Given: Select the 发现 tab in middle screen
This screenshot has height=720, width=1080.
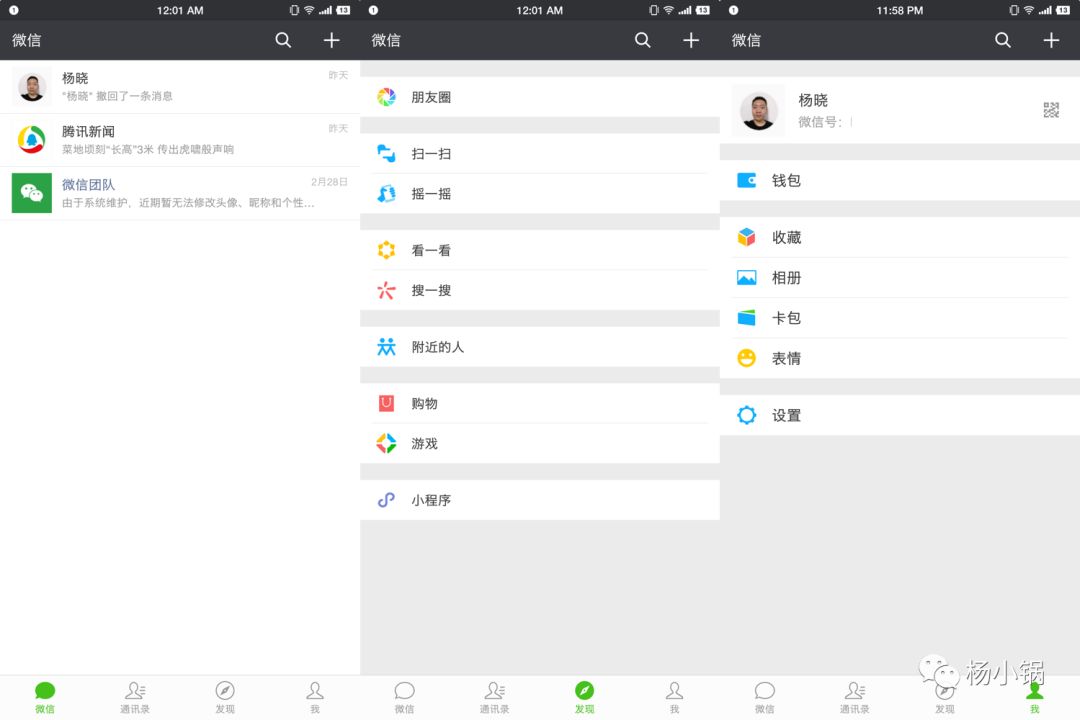Looking at the screenshot, I should [x=585, y=697].
